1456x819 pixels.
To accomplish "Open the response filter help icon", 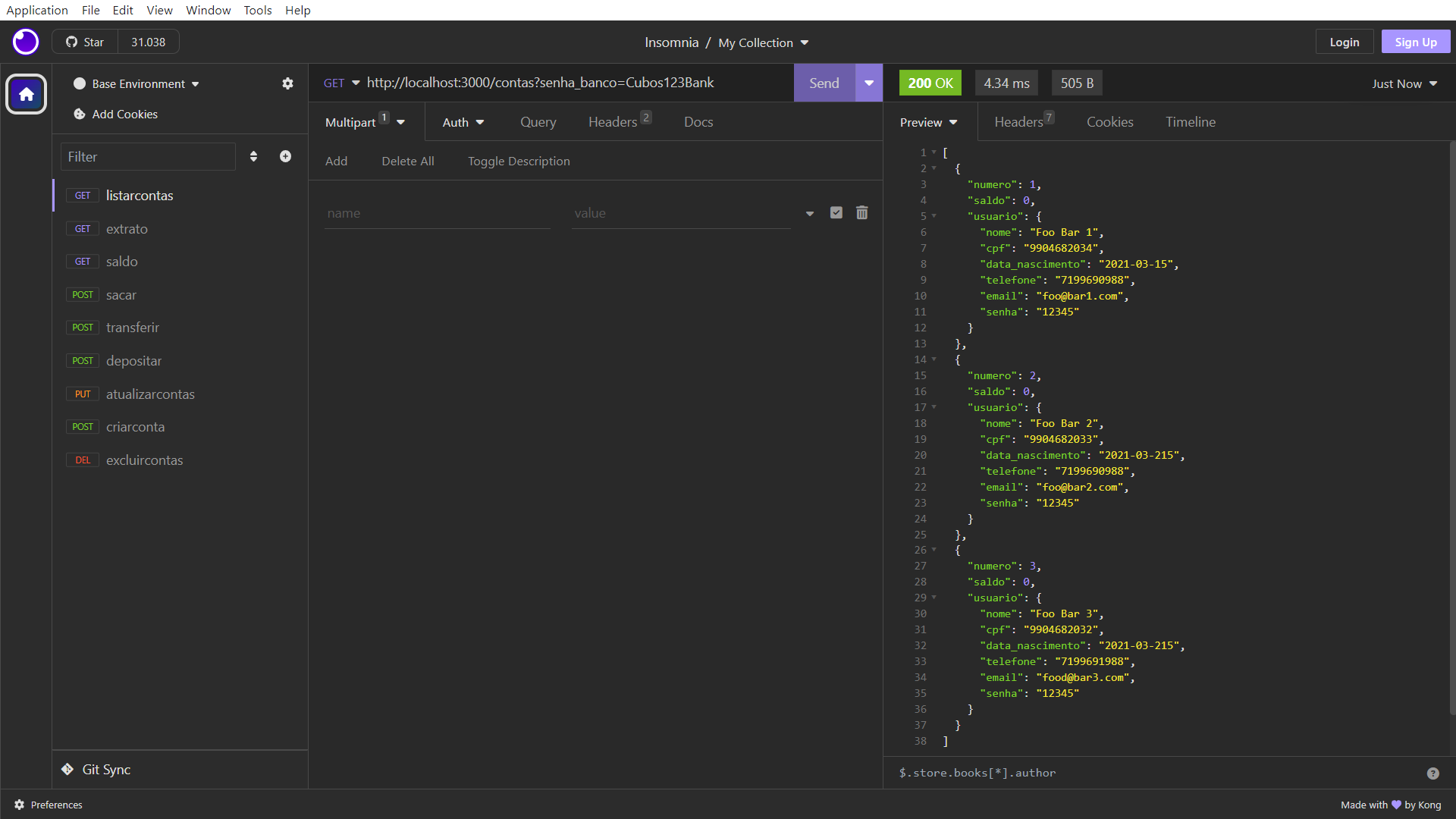I will (1432, 773).
